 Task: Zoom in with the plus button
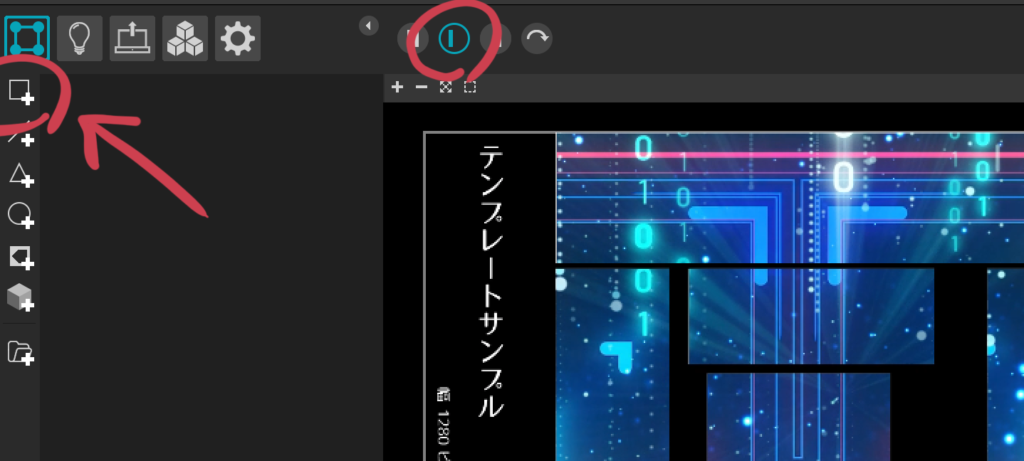pos(397,87)
